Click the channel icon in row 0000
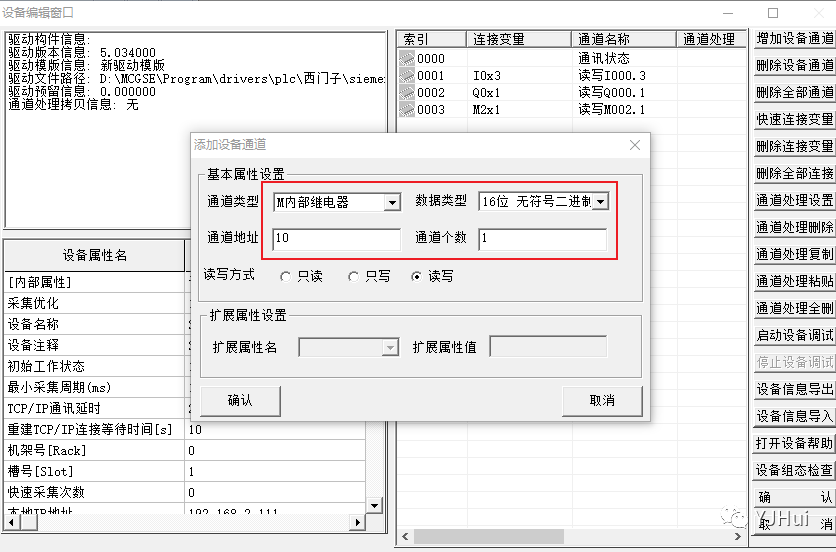 point(407,58)
